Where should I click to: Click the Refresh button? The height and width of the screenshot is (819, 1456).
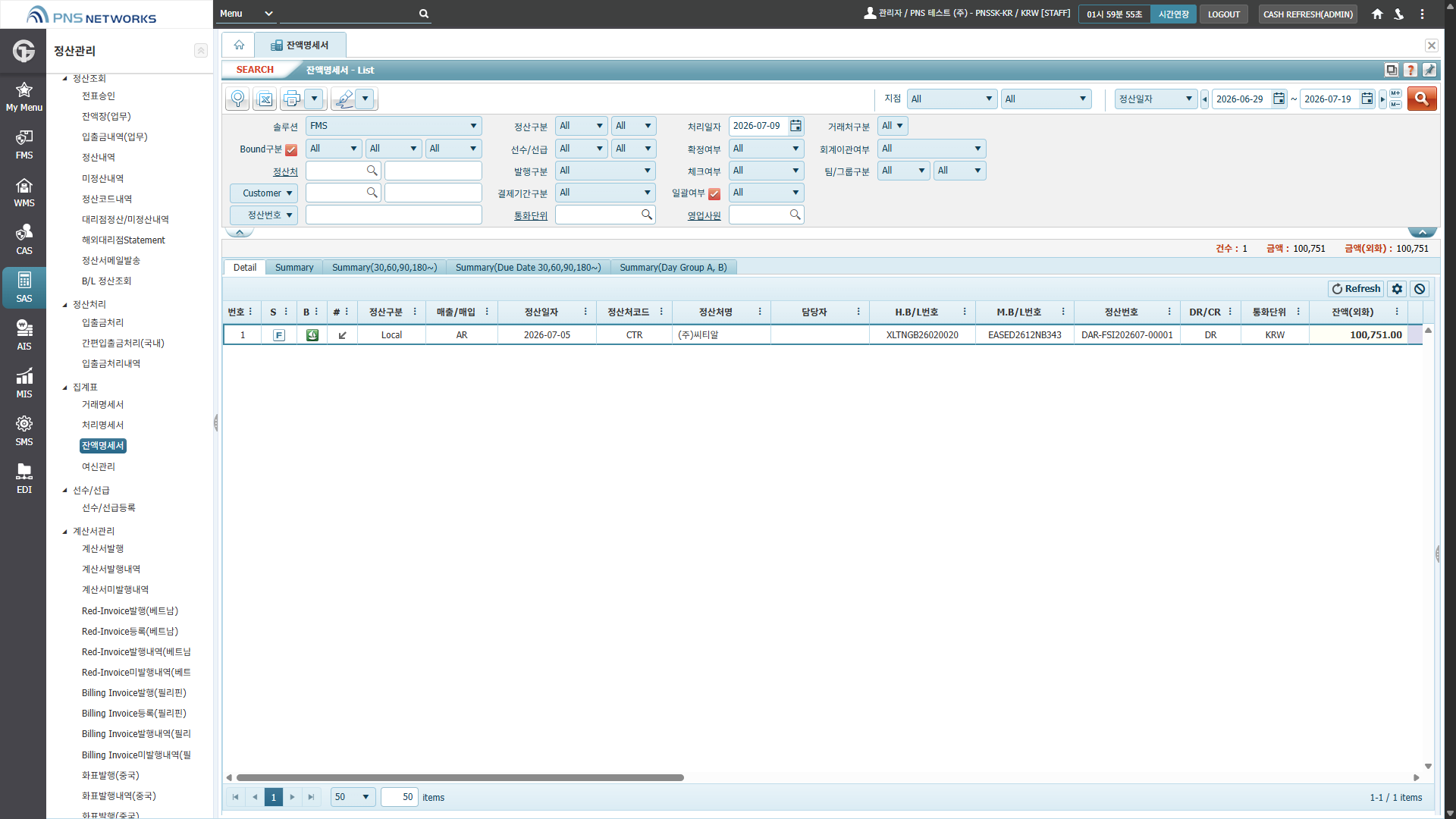pos(1356,289)
